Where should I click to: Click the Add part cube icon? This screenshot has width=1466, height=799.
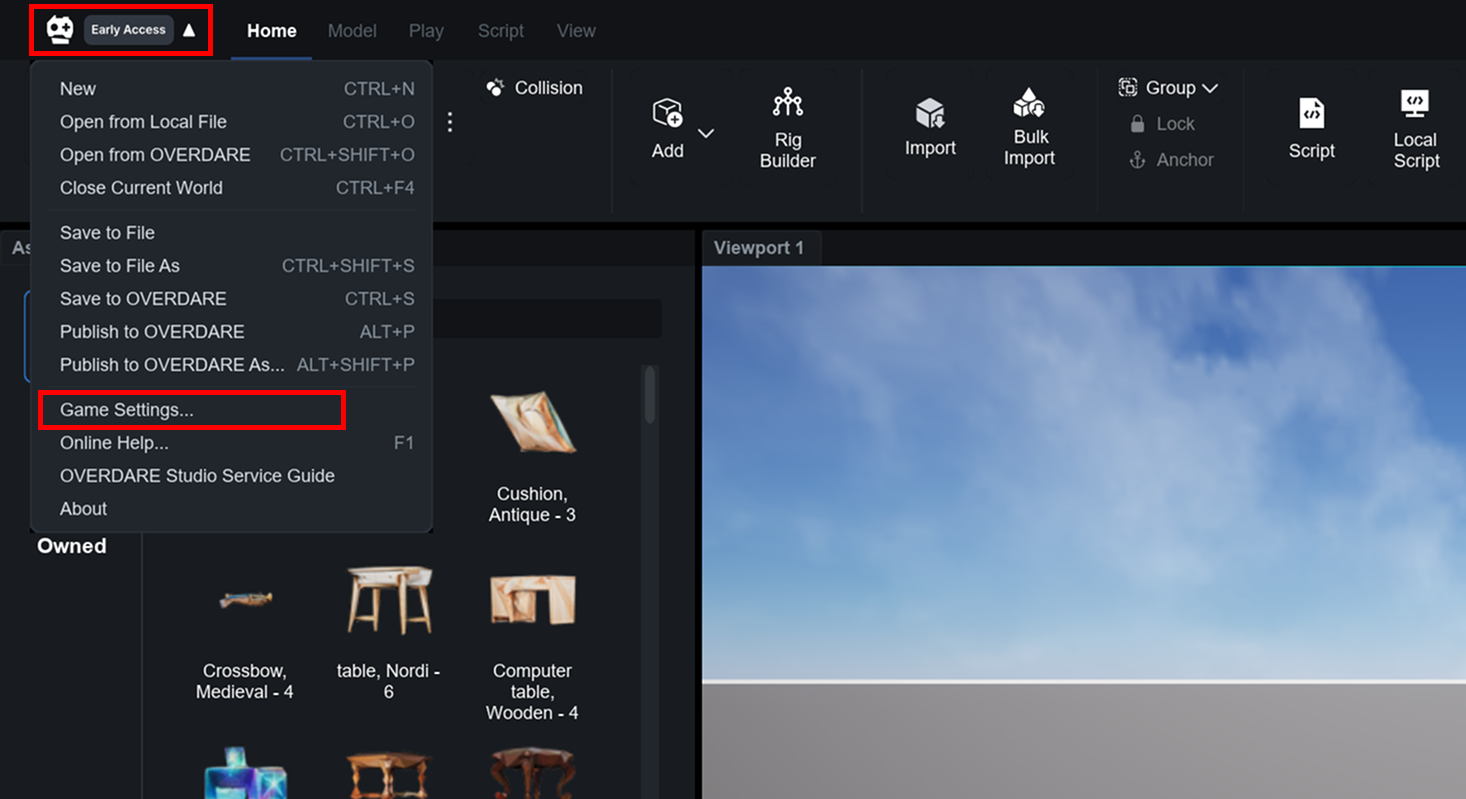point(667,113)
